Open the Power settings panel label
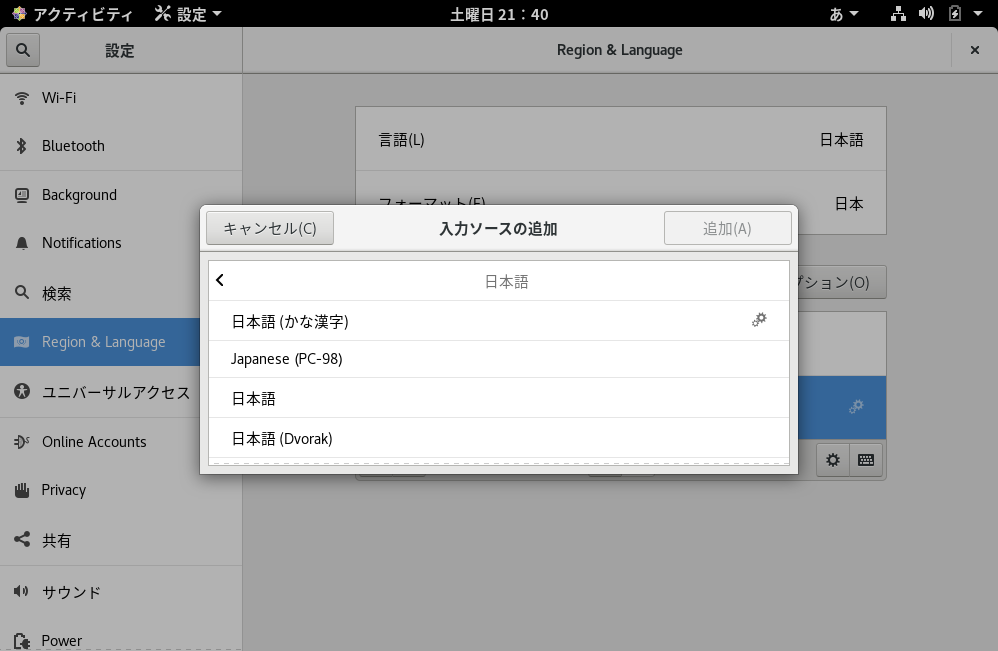998x651 pixels. click(x=62, y=641)
